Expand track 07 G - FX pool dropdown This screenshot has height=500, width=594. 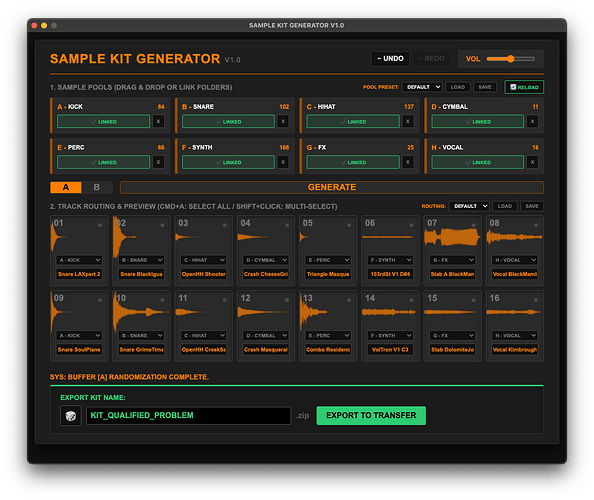[x=452, y=260]
